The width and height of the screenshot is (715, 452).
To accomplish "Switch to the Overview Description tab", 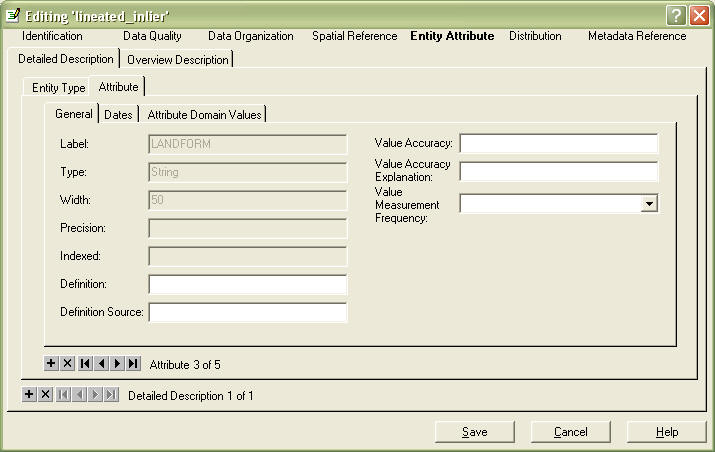I will click(178, 60).
